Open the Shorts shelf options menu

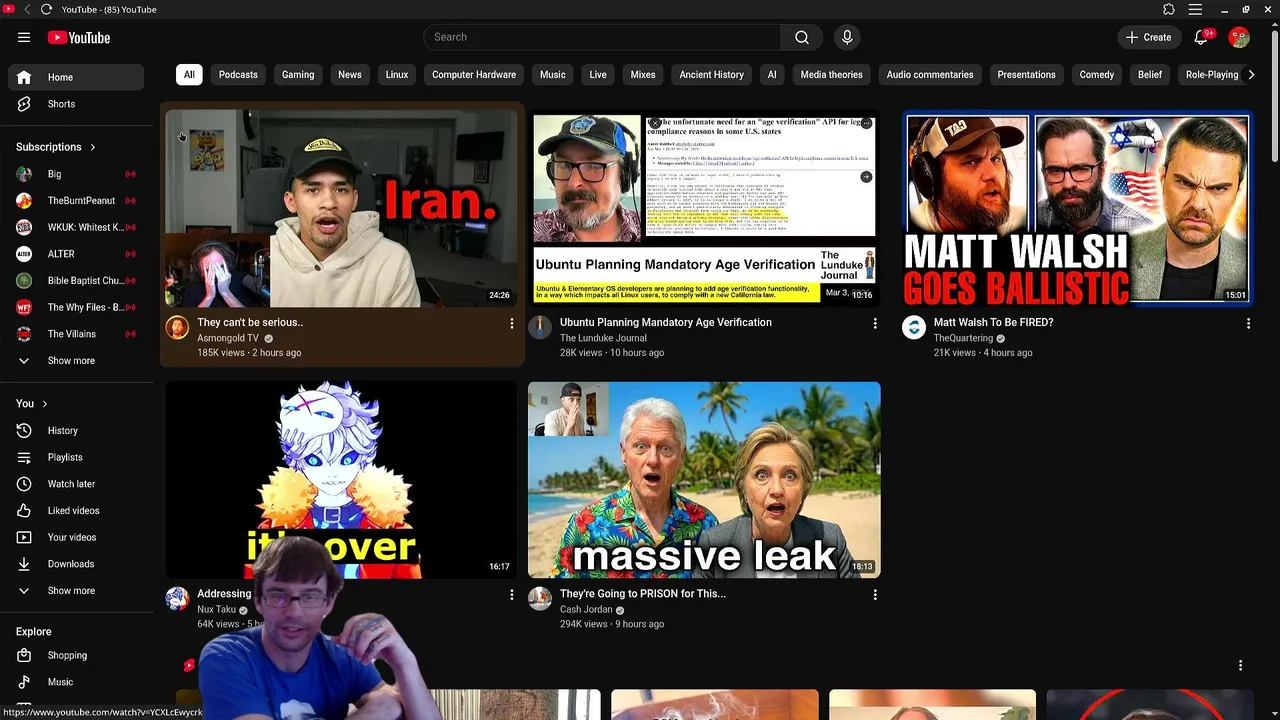(x=1240, y=665)
